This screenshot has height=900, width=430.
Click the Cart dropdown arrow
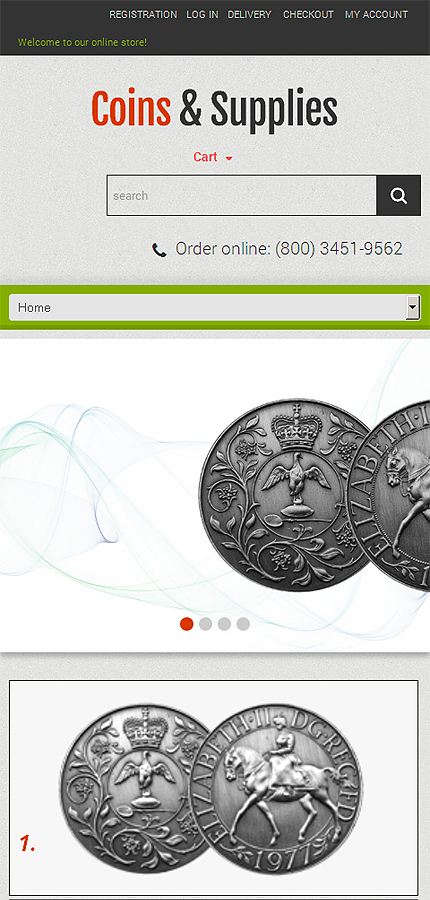[229, 158]
